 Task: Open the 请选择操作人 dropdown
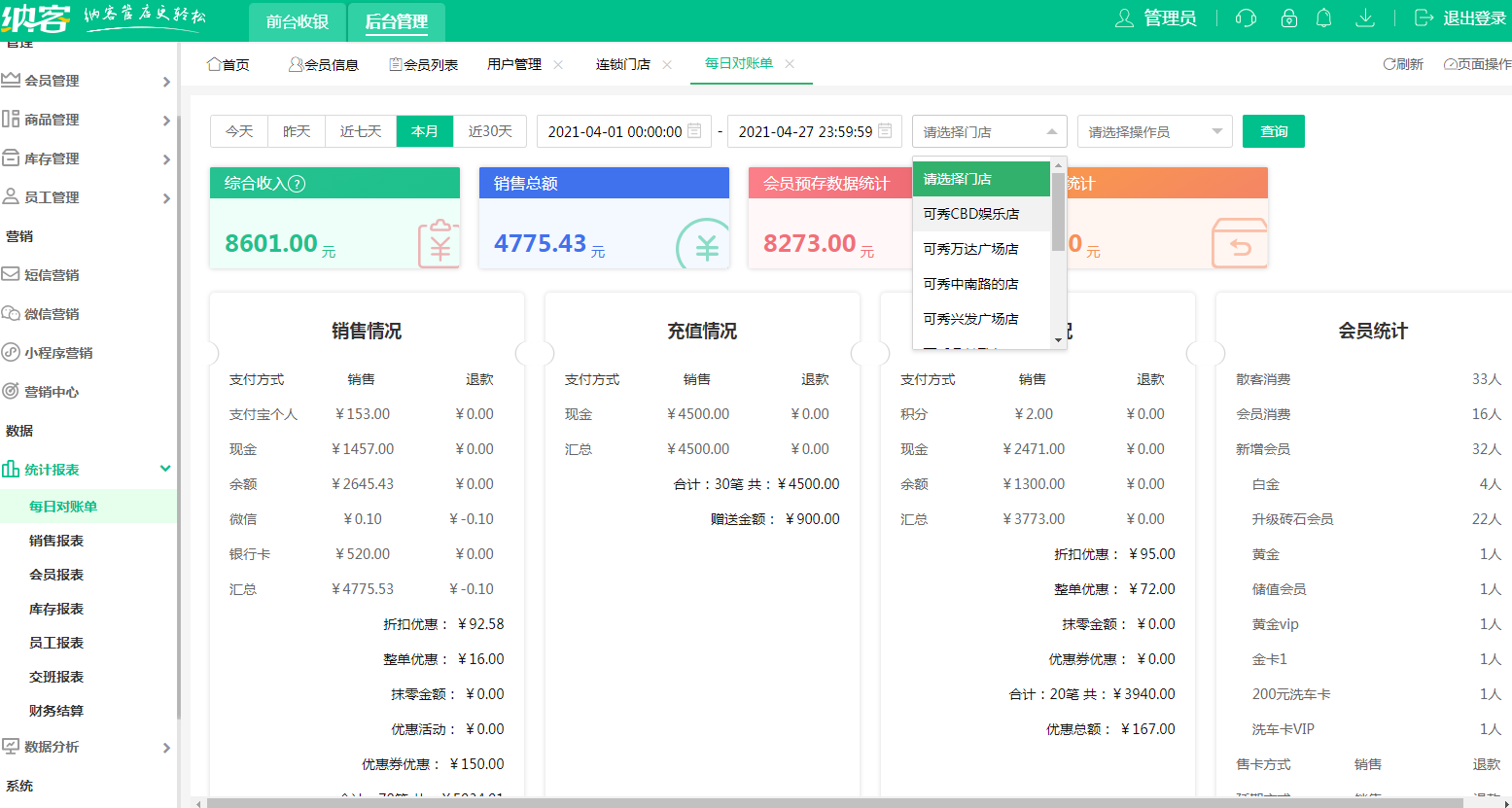point(1154,130)
